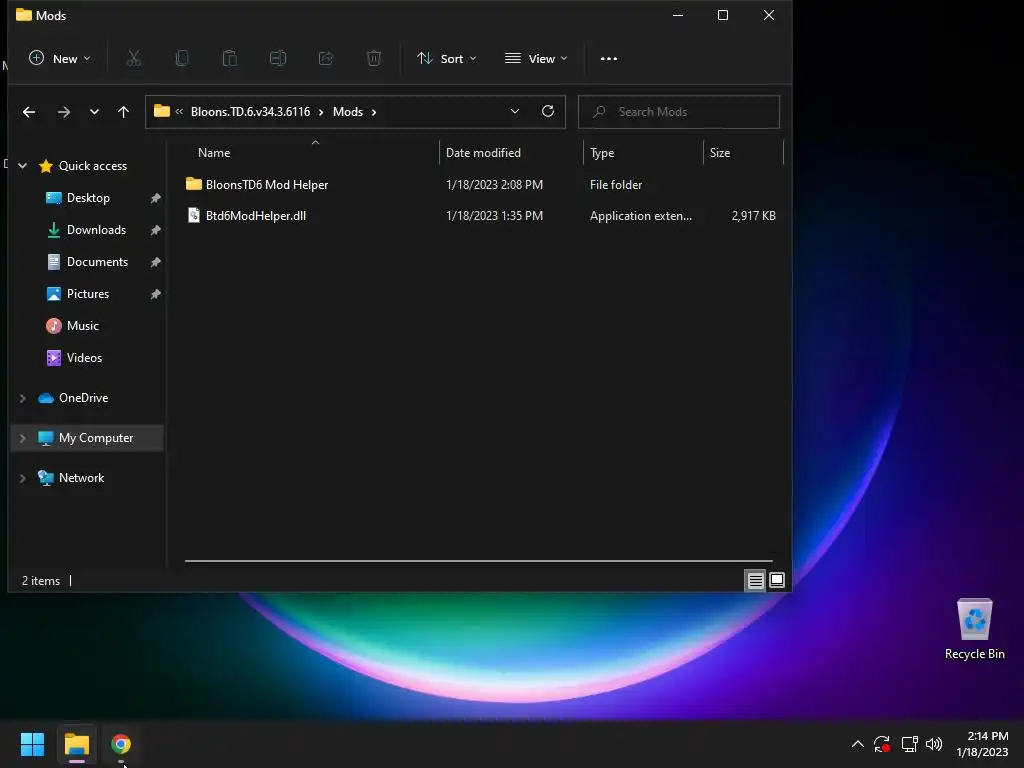Screen dimensions: 1024x768
Task: Sort by Date modified column header
Action: (483, 153)
